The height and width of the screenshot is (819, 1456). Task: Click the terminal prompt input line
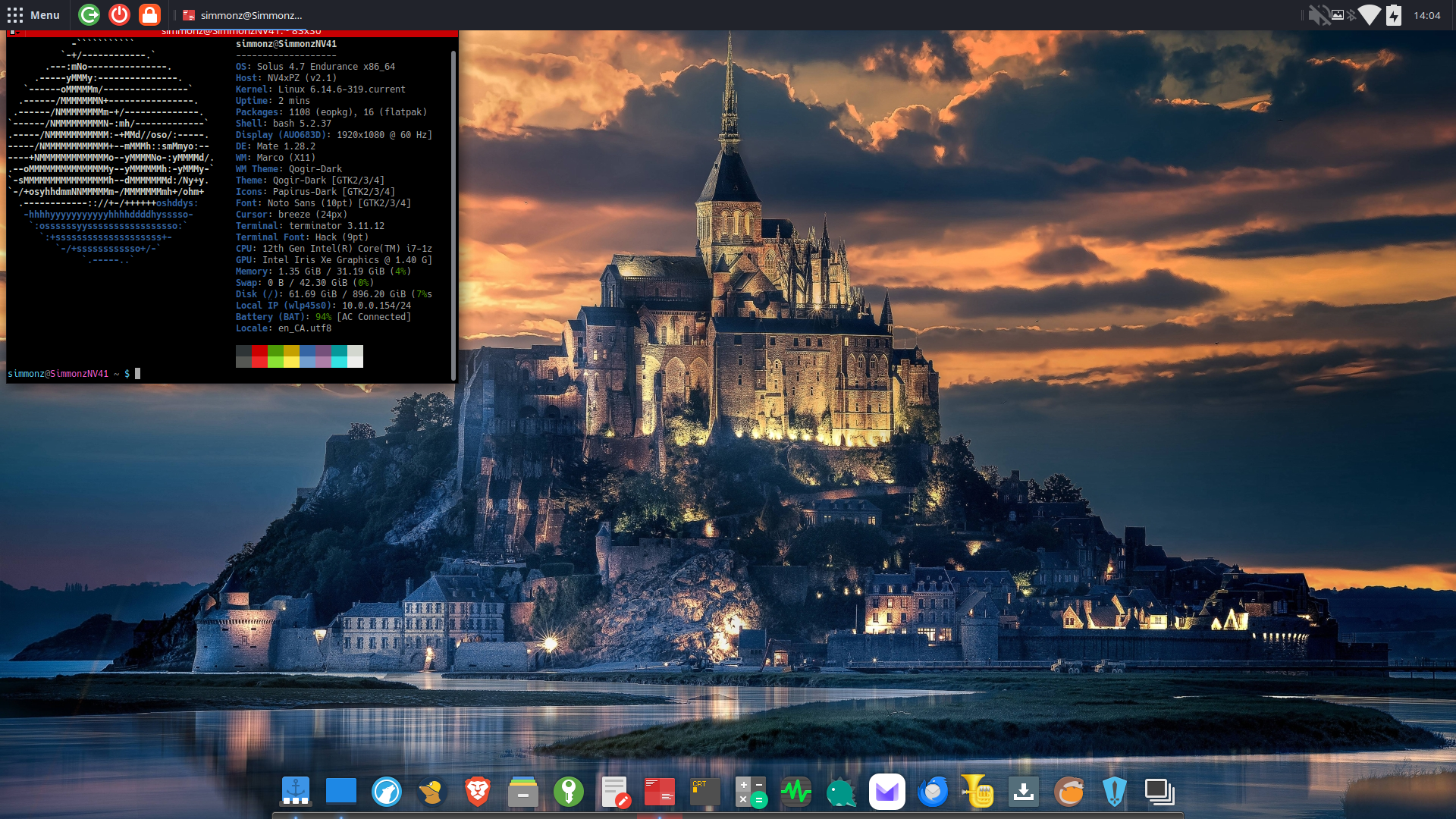point(74,374)
